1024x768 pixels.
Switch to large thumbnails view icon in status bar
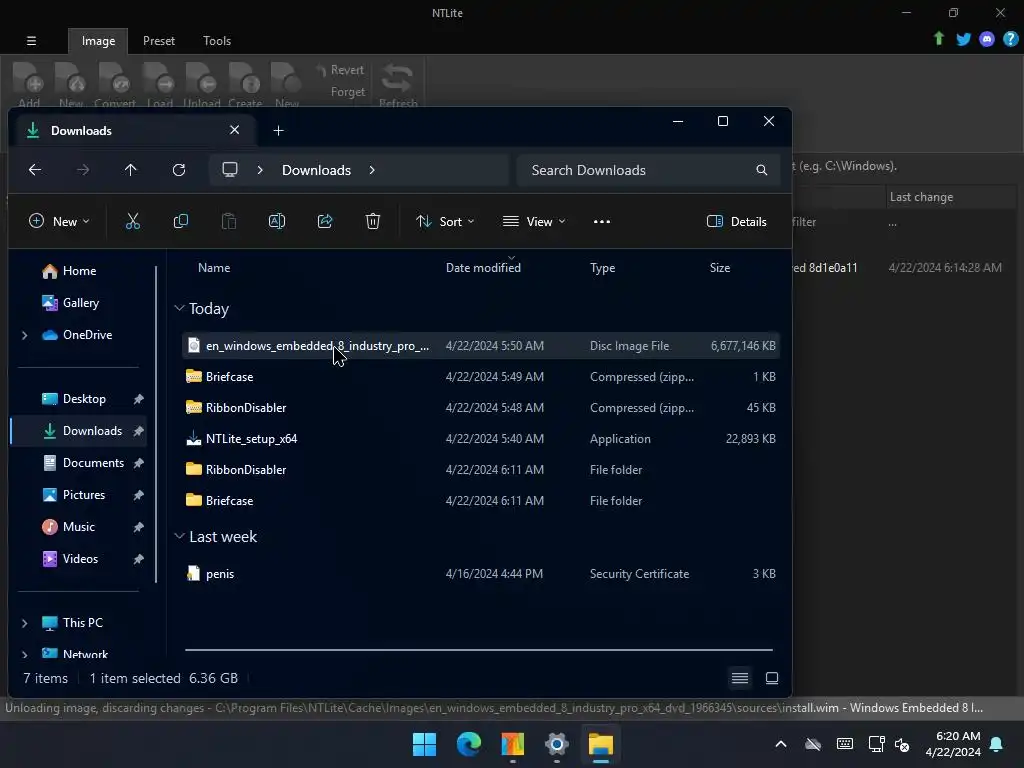click(x=772, y=678)
